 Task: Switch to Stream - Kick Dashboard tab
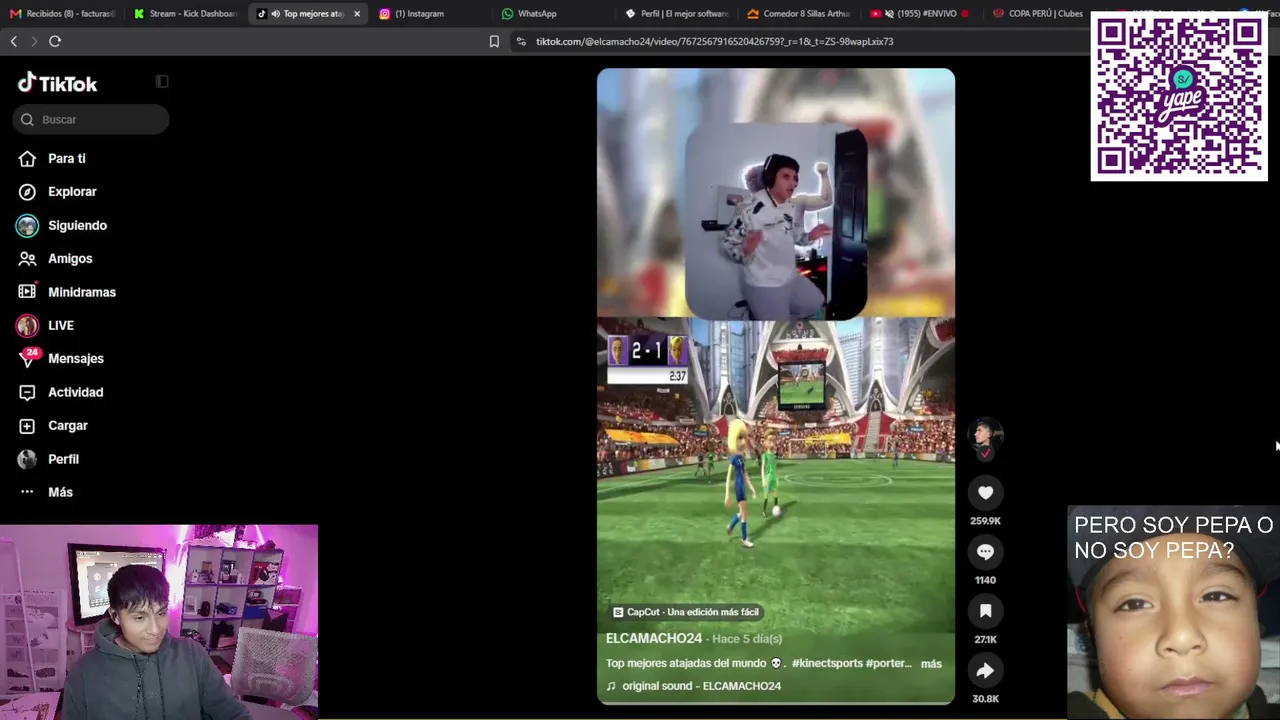[x=186, y=14]
